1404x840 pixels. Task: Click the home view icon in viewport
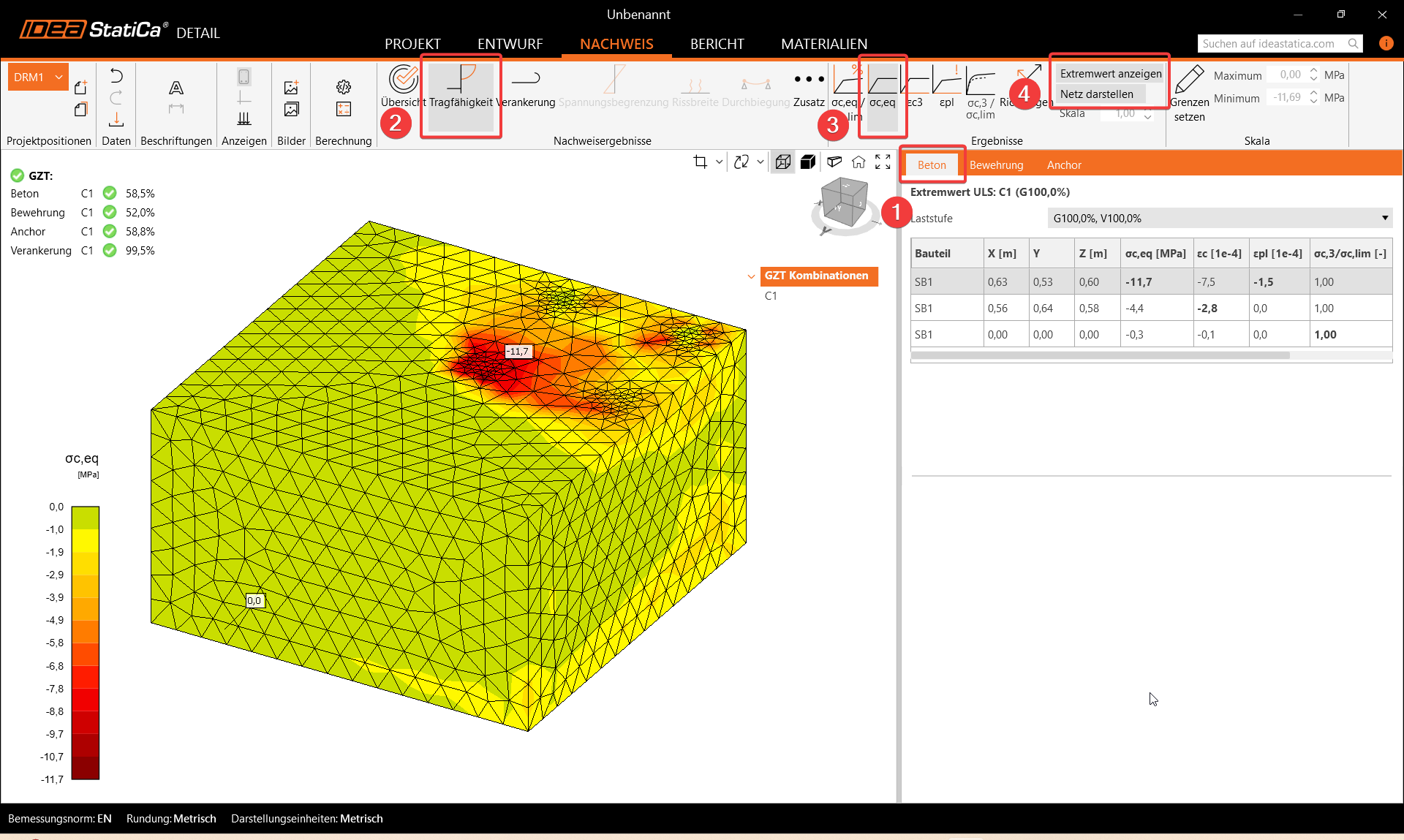point(858,162)
